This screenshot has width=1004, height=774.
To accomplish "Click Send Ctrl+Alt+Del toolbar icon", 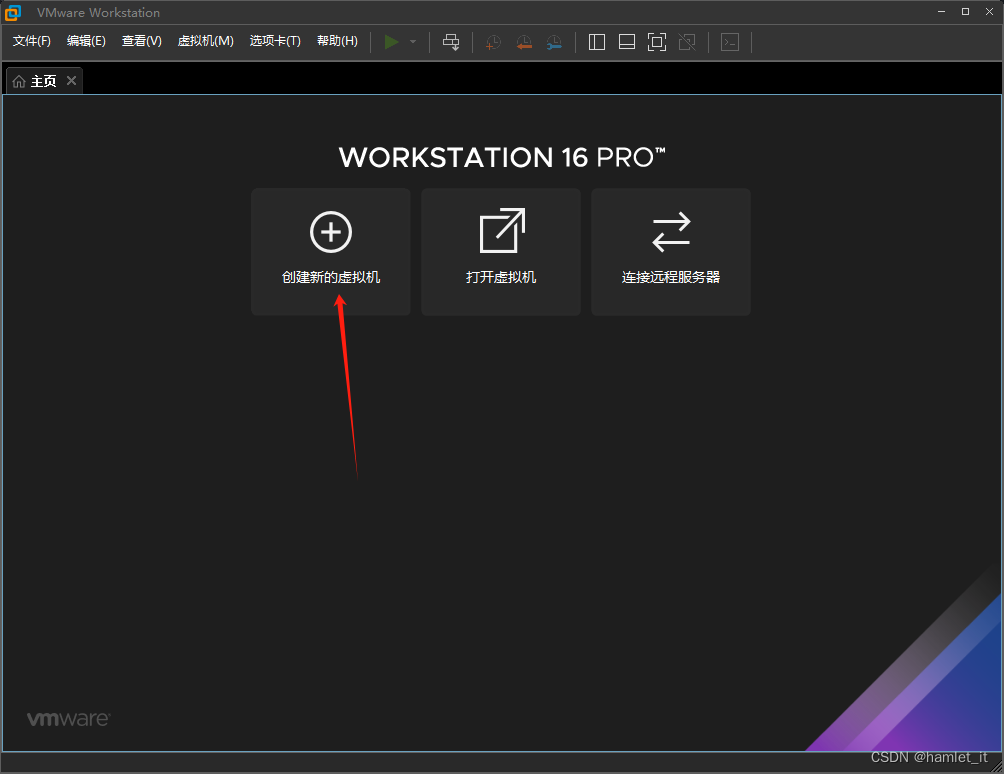I will [x=451, y=42].
